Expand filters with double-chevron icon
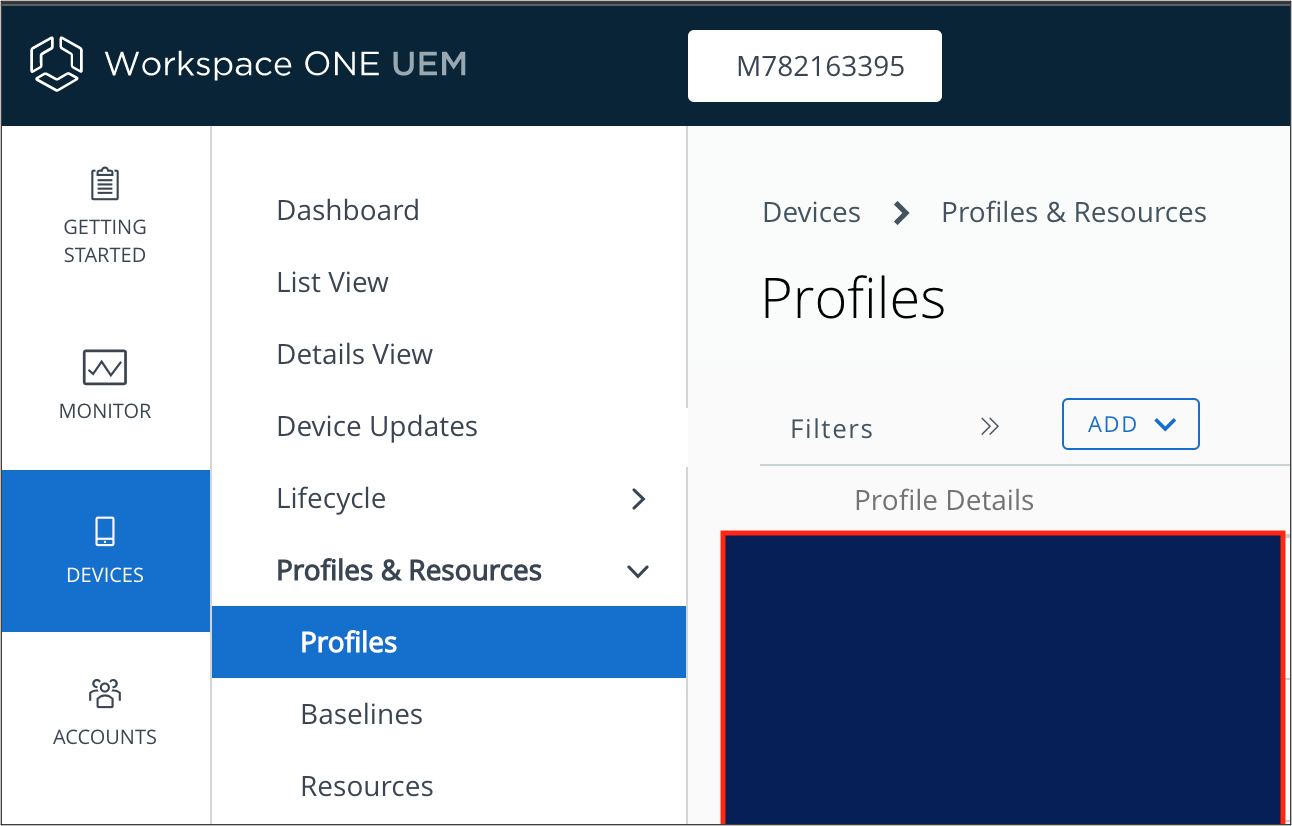Viewport: 1292px width, 826px height. 990,427
